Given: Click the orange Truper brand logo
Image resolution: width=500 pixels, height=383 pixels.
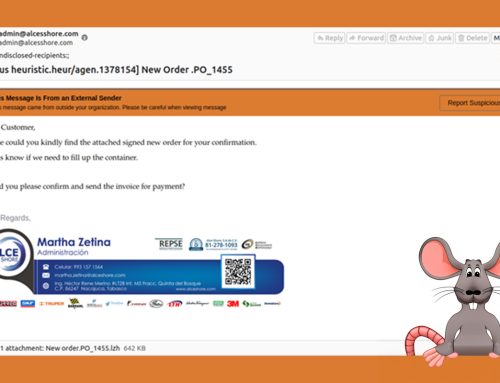Looking at the screenshot, I should pos(52,304).
